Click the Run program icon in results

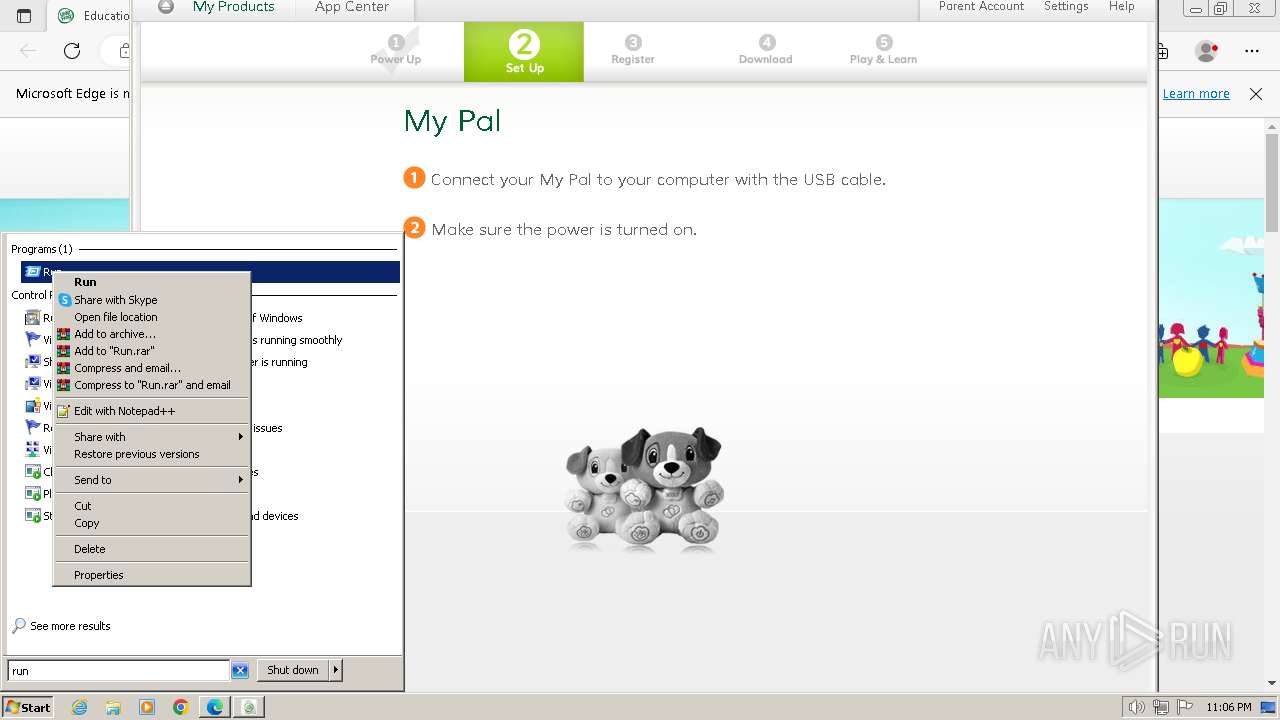(x=33, y=272)
